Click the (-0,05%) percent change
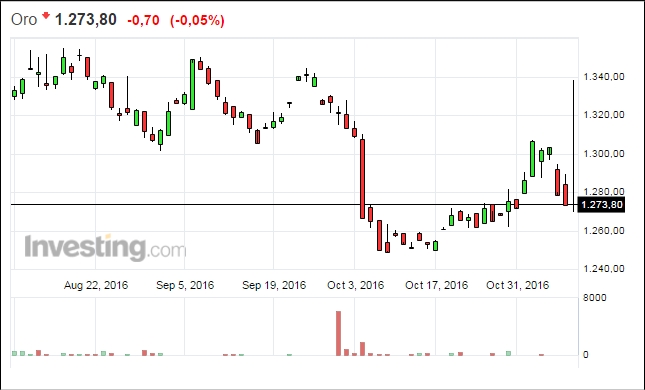This screenshot has width=645, height=390. tap(197, 20)
